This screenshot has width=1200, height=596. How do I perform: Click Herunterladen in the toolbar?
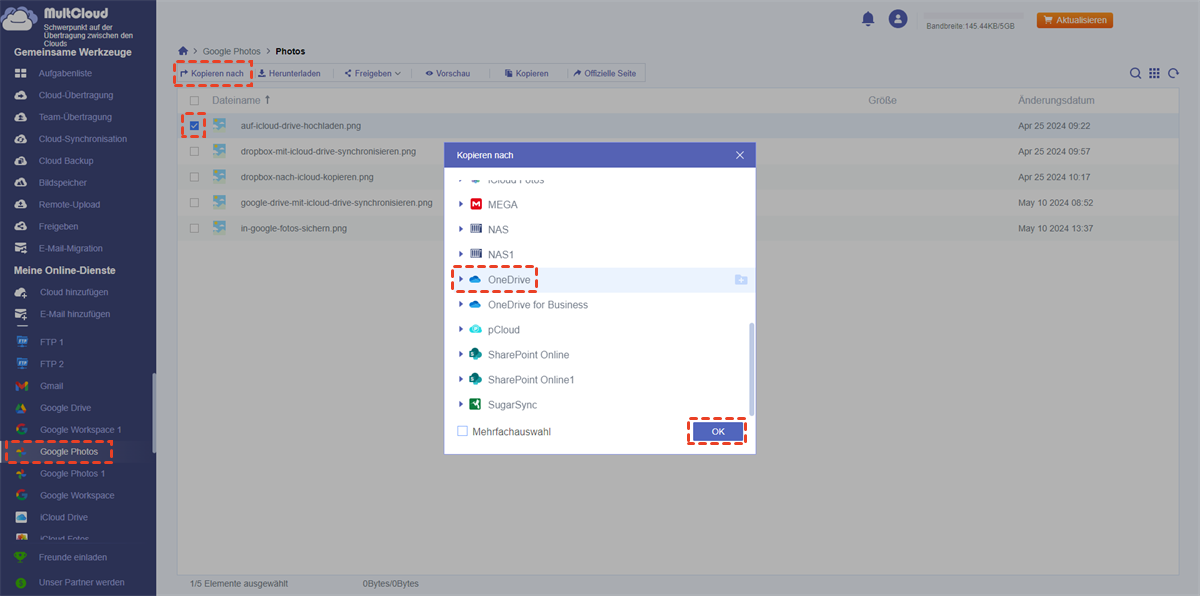(x=289, y=73)
